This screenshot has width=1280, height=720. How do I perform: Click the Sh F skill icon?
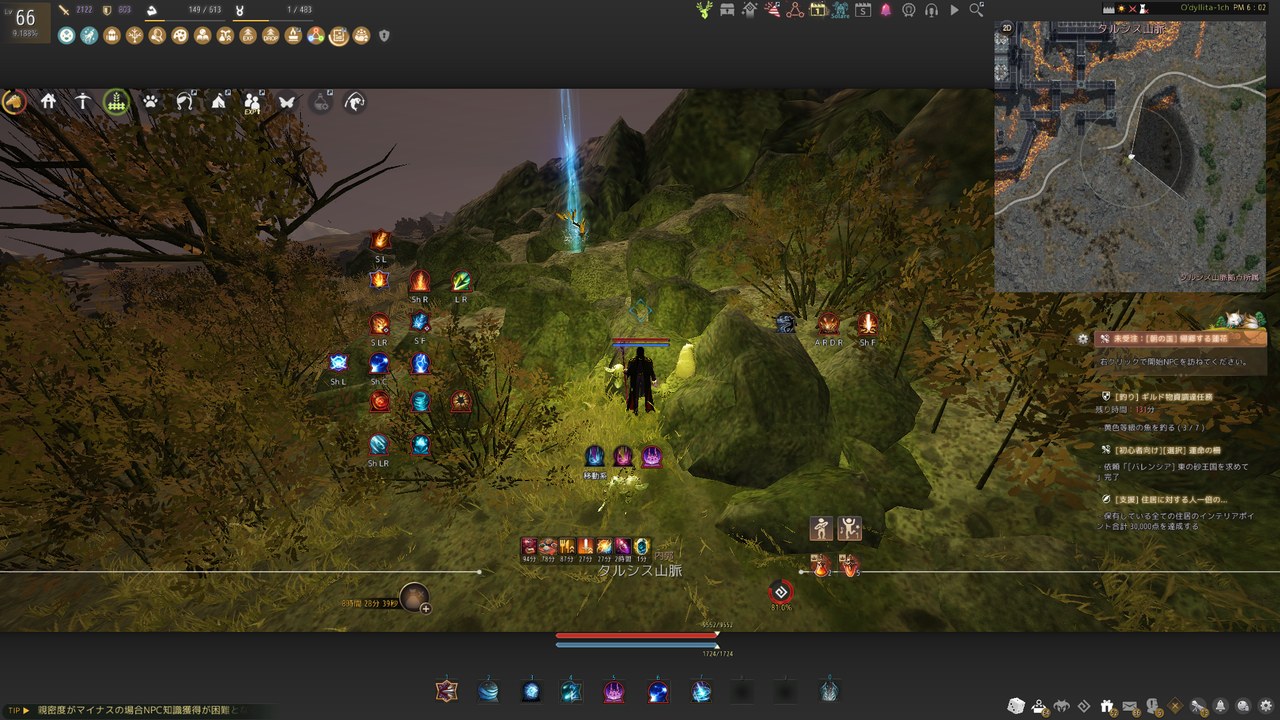coord(866,324)
